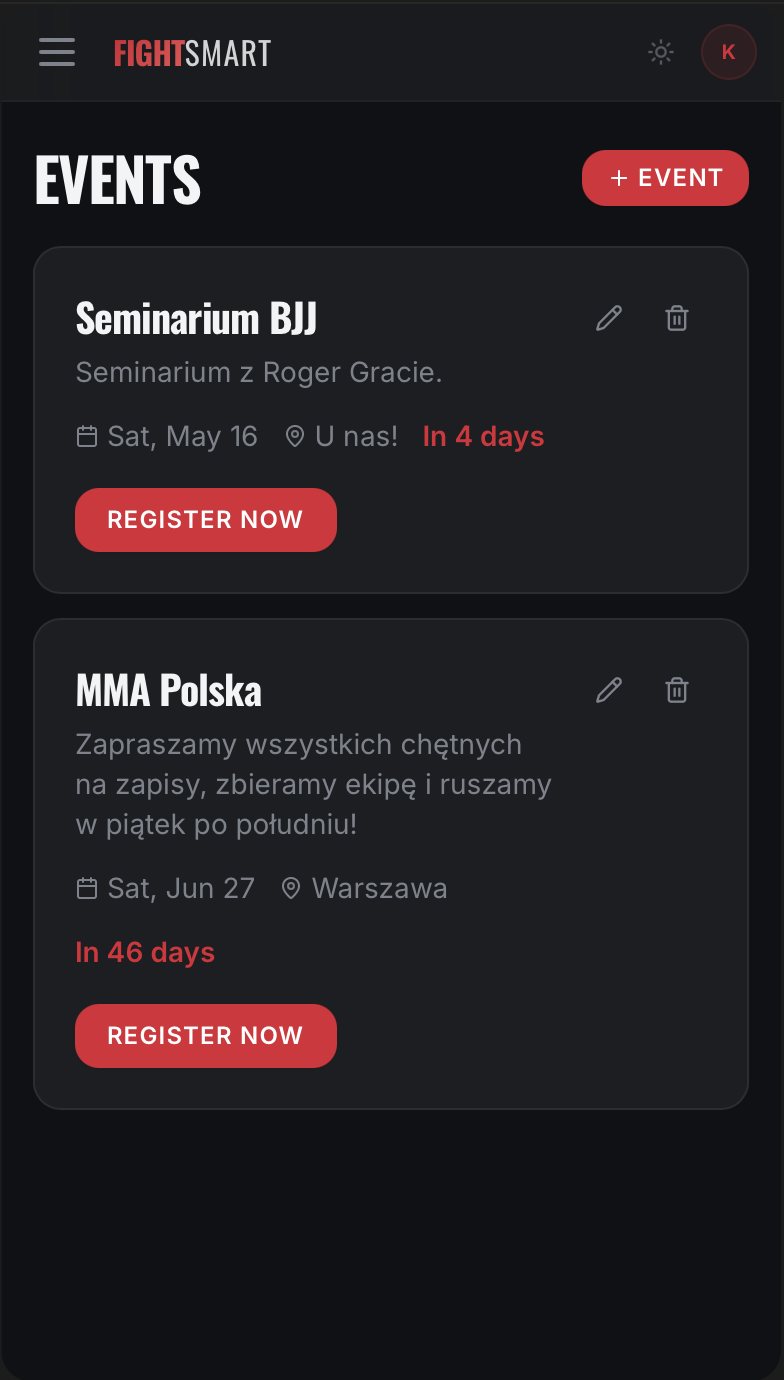Click the location pin beside Warszawa
Screen dimensions: 784x1380
point(291,888)
